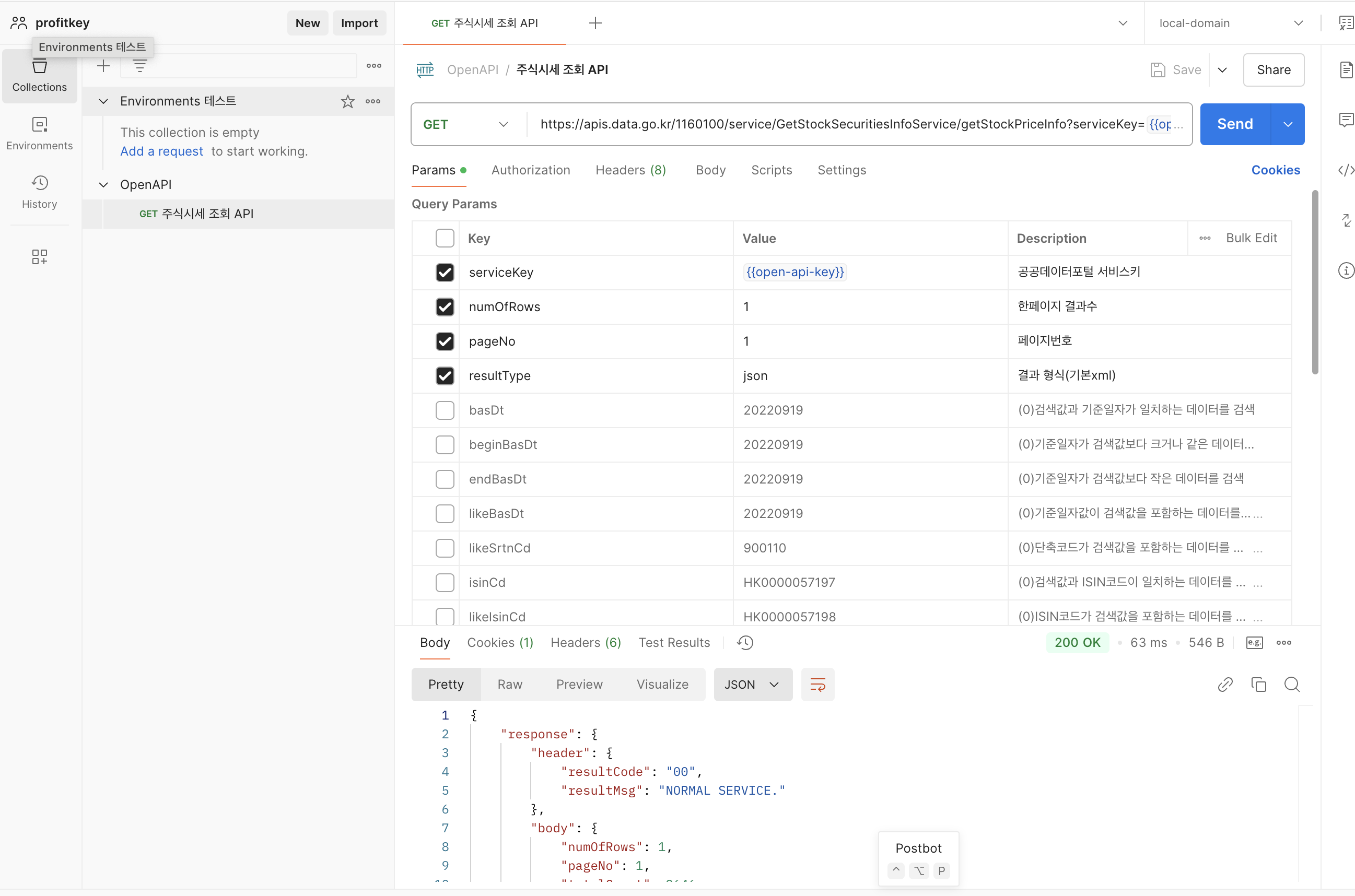Image resolution: width=1355 pixels, height=896 pixels.
Task: Copy response link icon
Action: 1225,685
